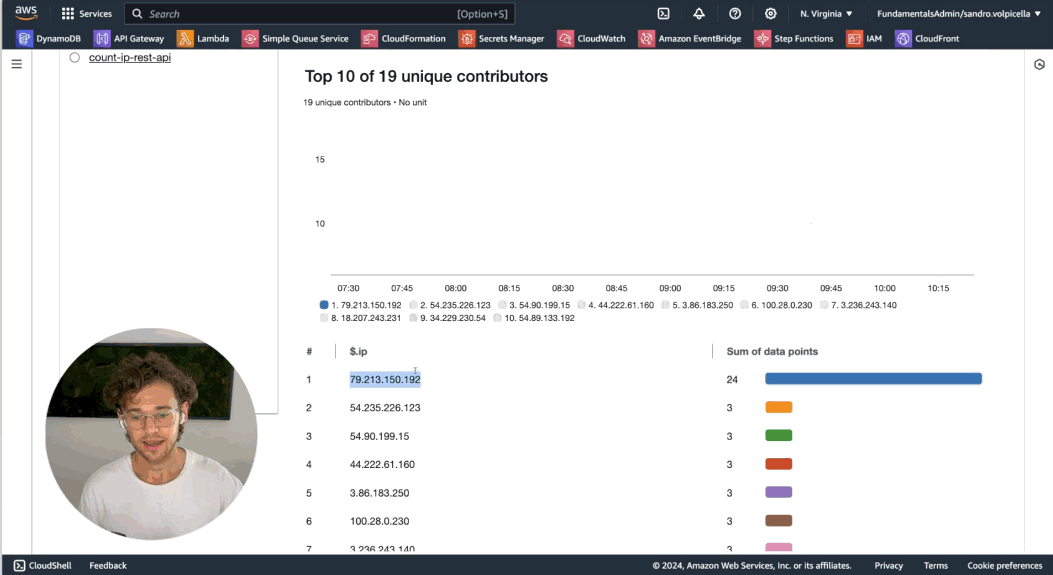Click the Feedback link in footer

(108, 566)
